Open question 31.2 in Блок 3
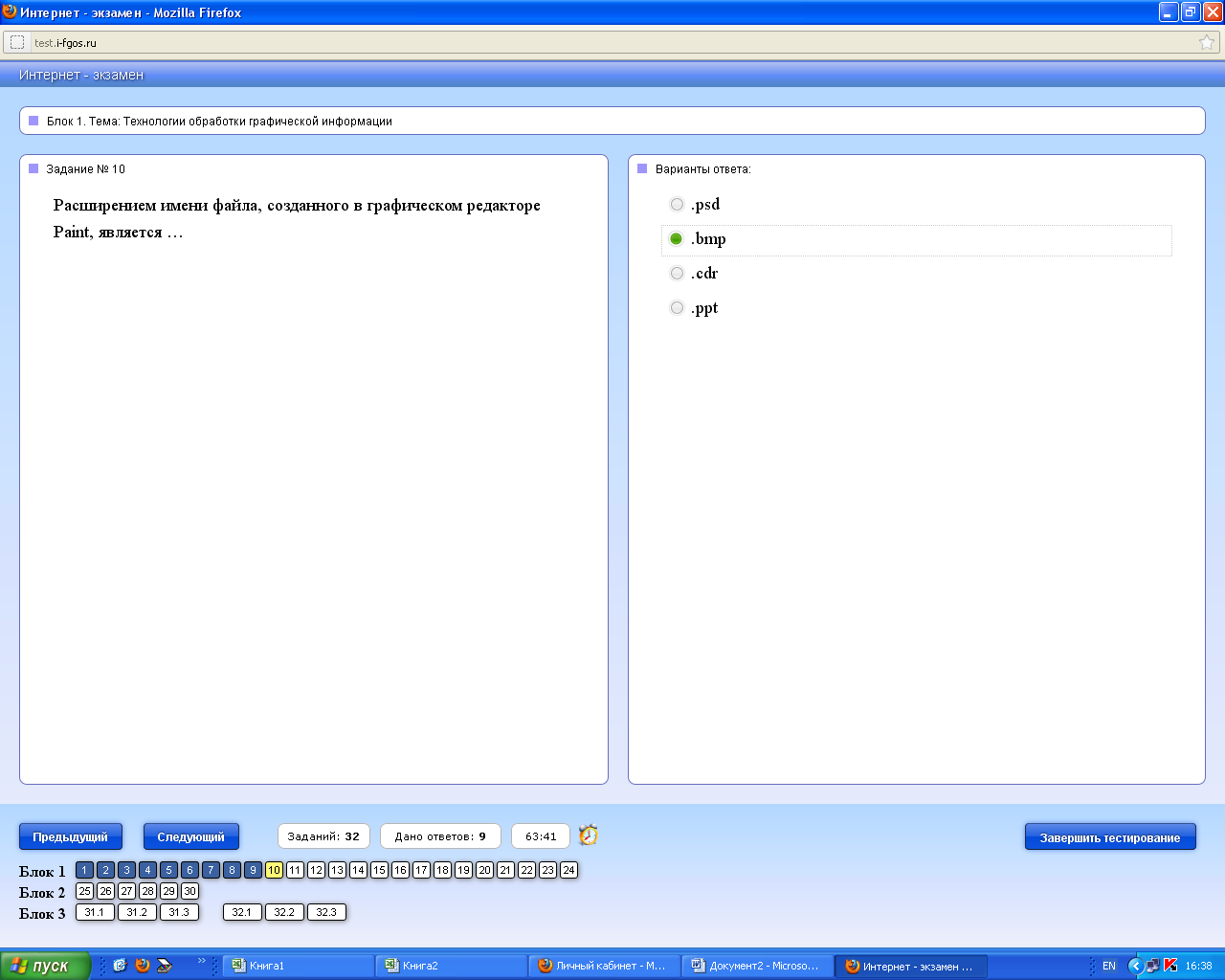 point(137,912)
